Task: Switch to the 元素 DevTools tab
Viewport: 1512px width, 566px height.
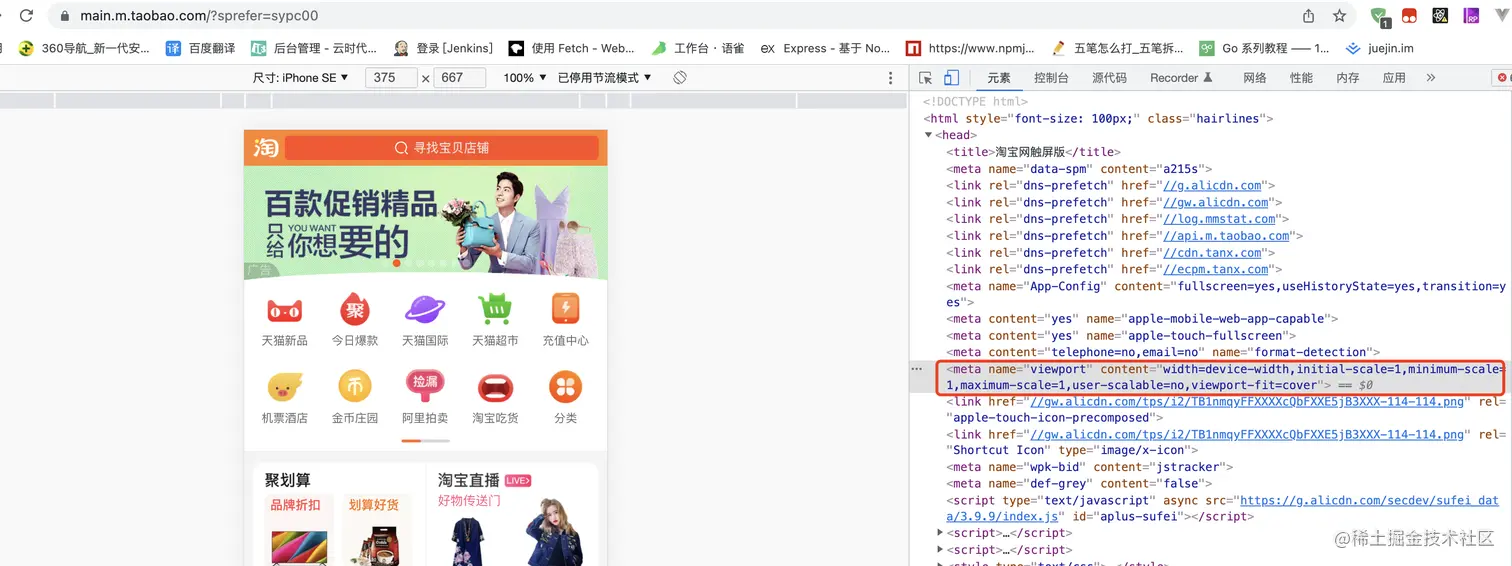Action: [999, 78]
